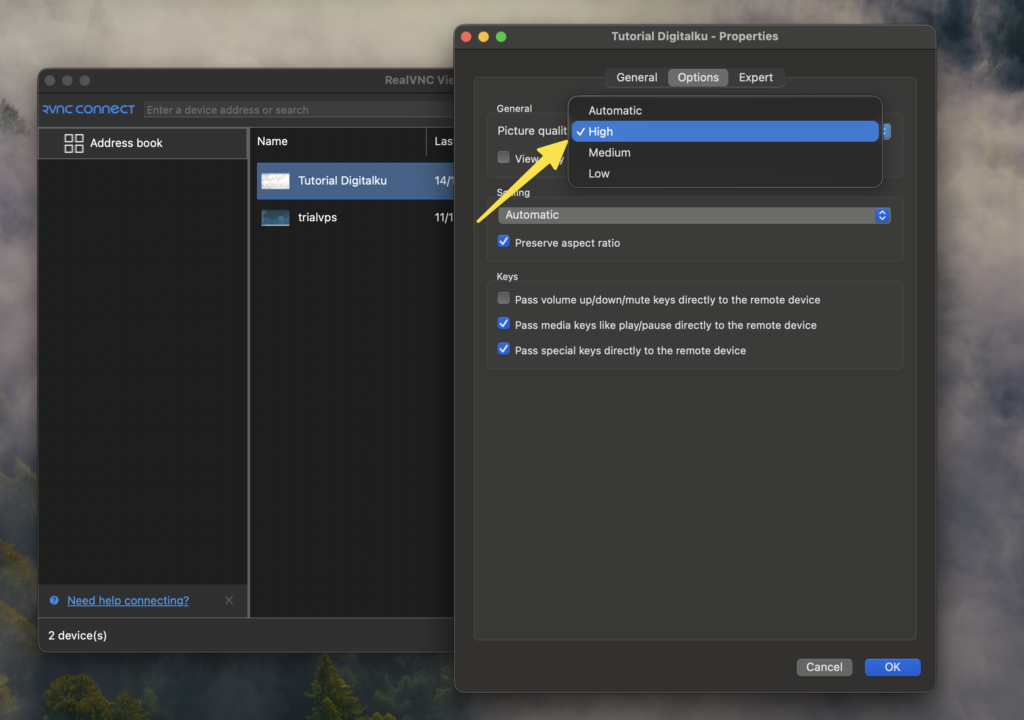This screenshot has width=1024, height=720.
Task: Switch to the Expert tab
Action: coord(756,78)
